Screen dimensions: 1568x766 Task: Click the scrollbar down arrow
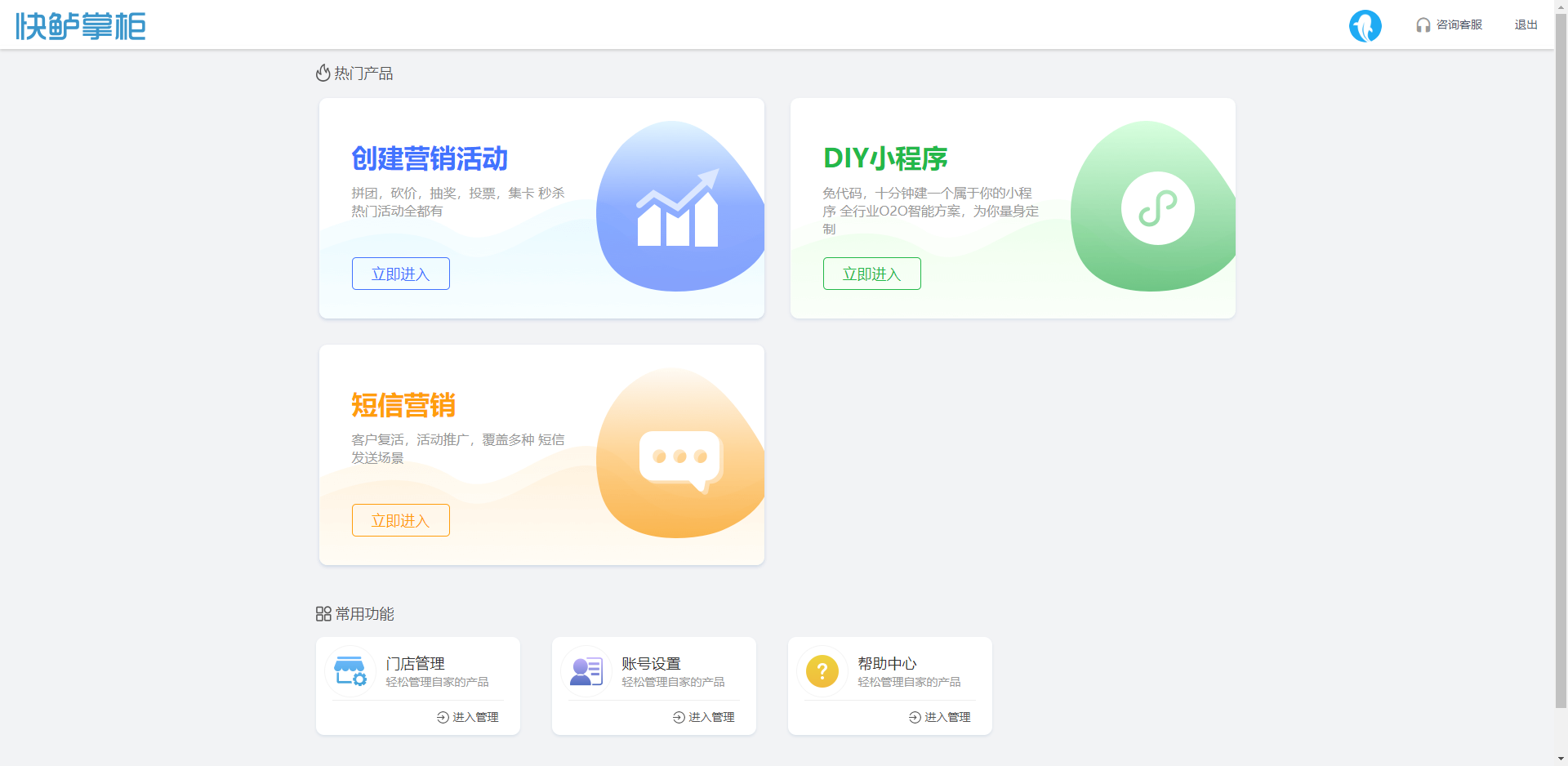[1561, 759]
